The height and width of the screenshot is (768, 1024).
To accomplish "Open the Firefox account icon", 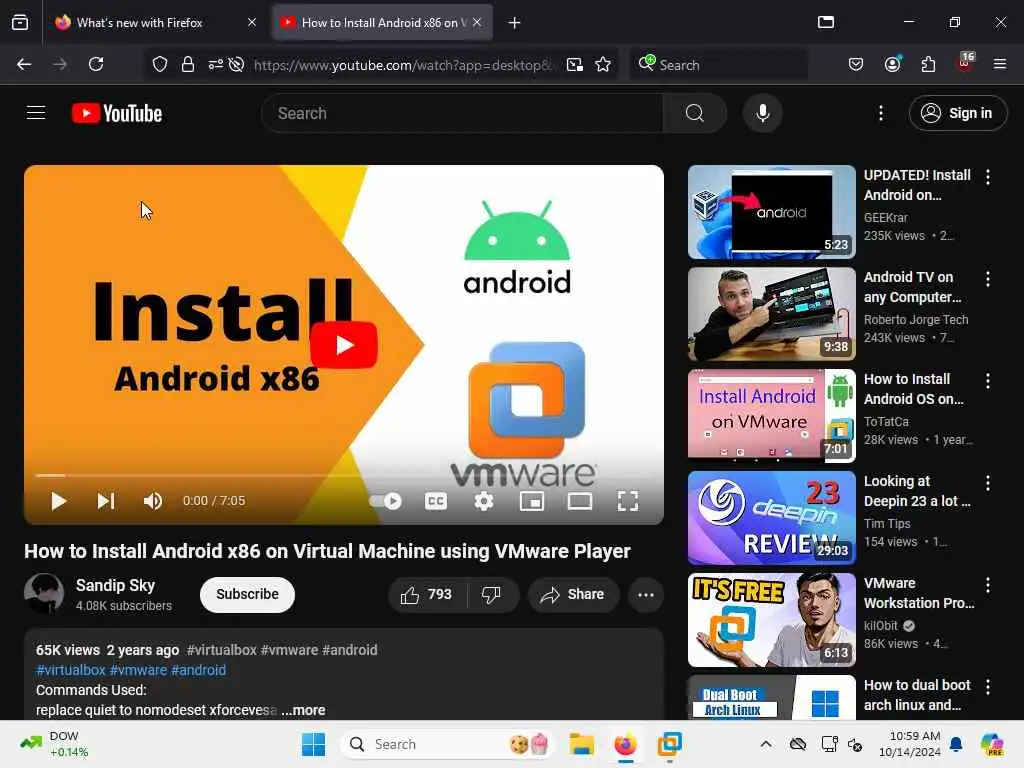I will [892, 64].
